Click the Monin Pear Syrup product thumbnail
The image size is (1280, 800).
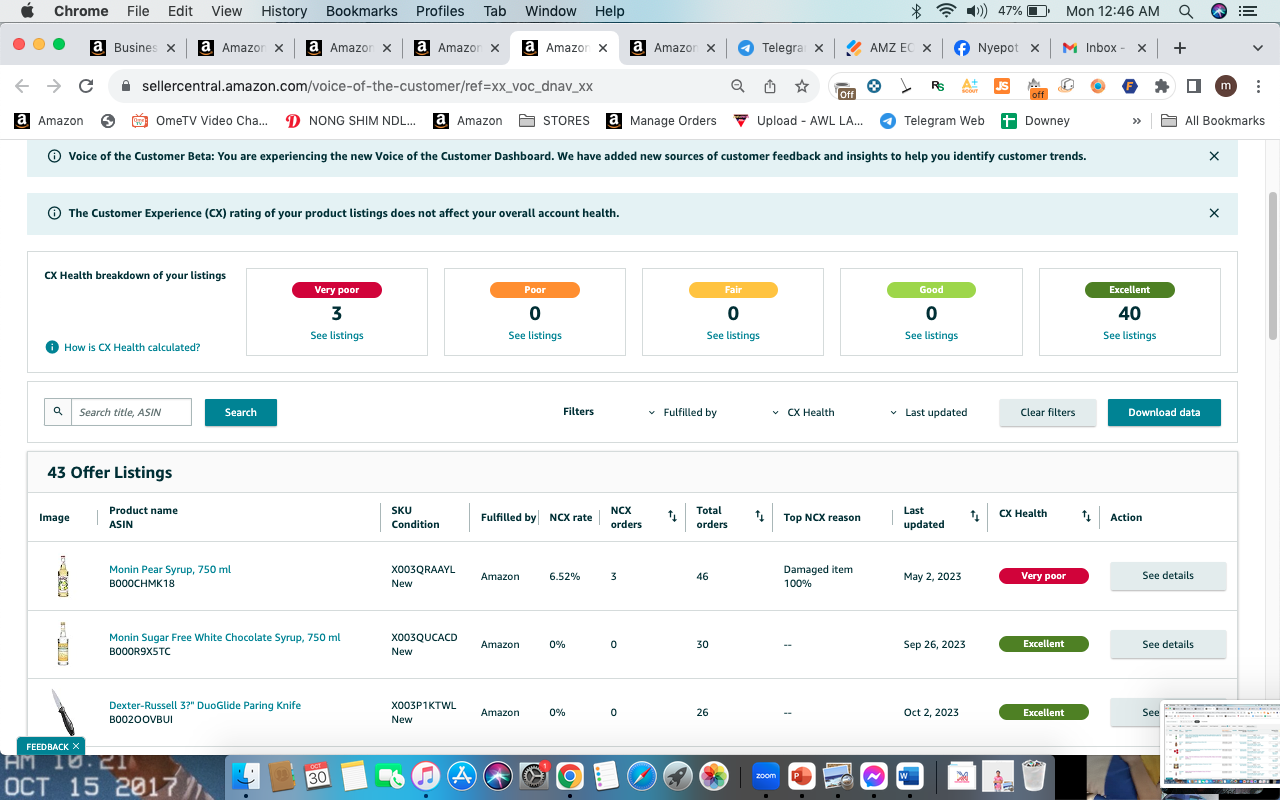(x=63, y=577)
